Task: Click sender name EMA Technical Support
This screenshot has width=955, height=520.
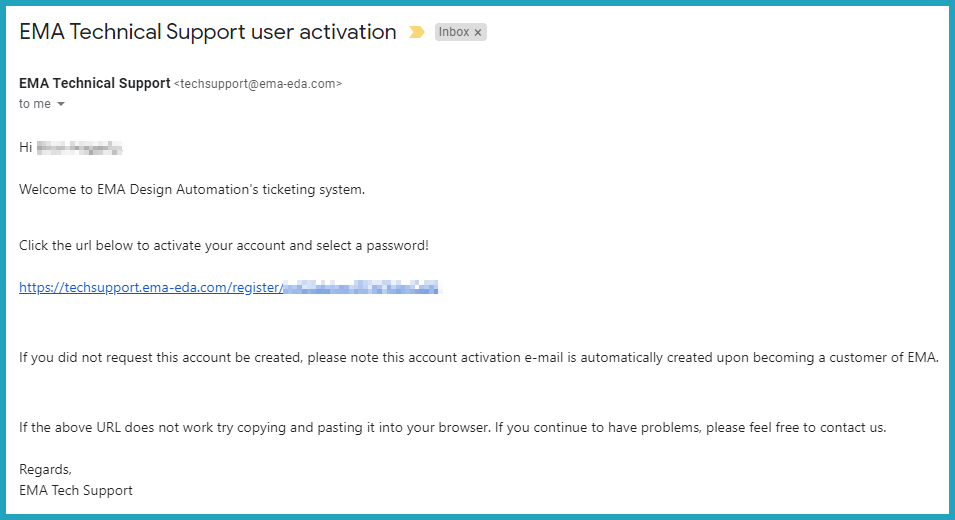Action: click(95, 84)
